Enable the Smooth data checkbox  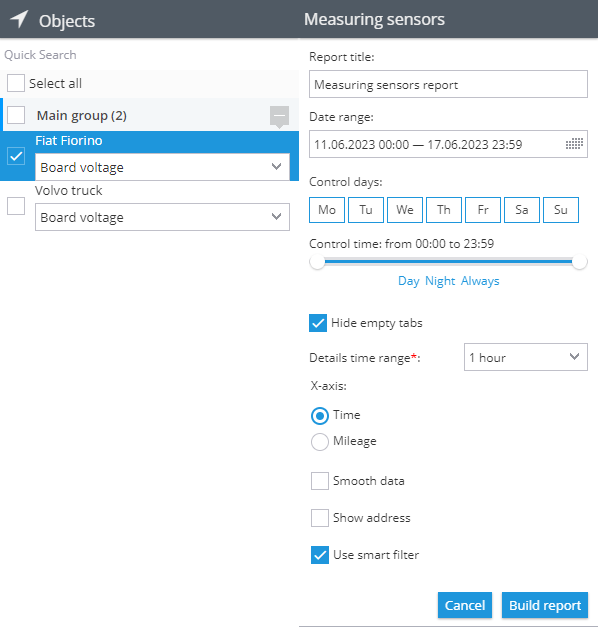(x=320, y=481)
